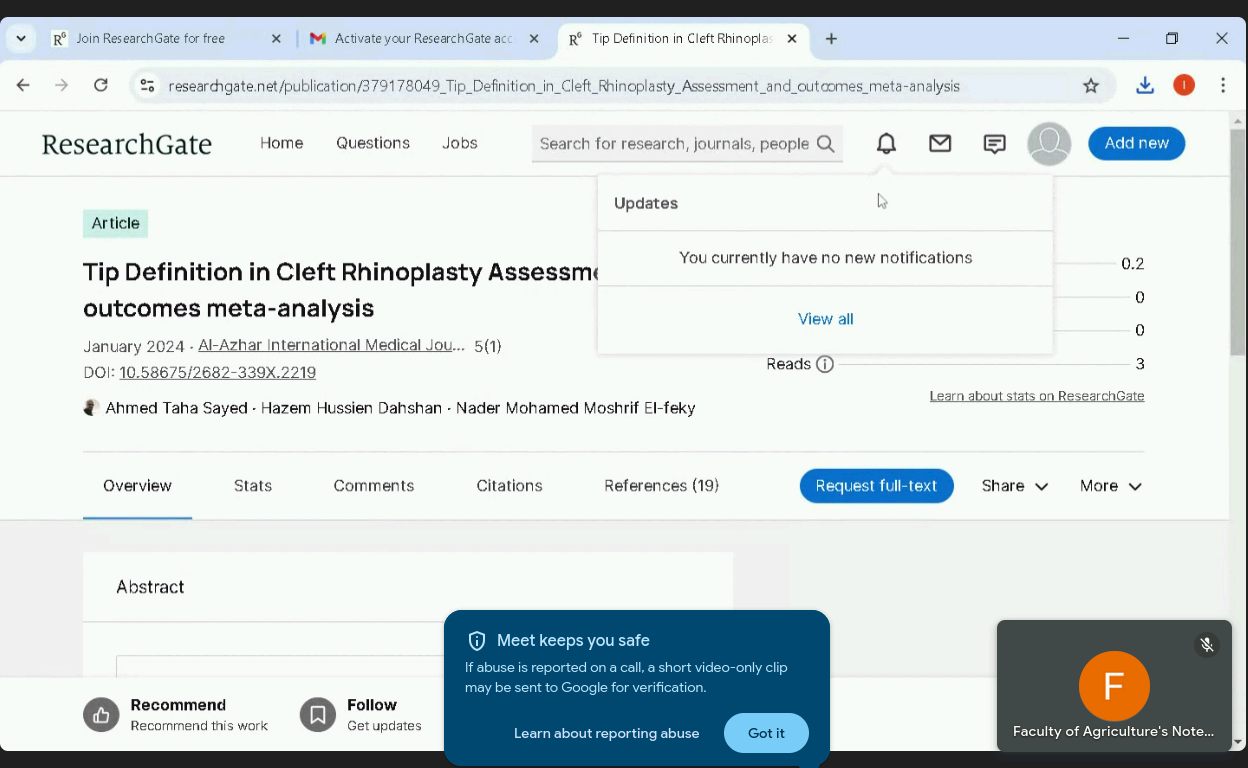Close the Tip Definition in Cleft Rhinoplasty tab

pyautogui.click(x=792, y=39)
